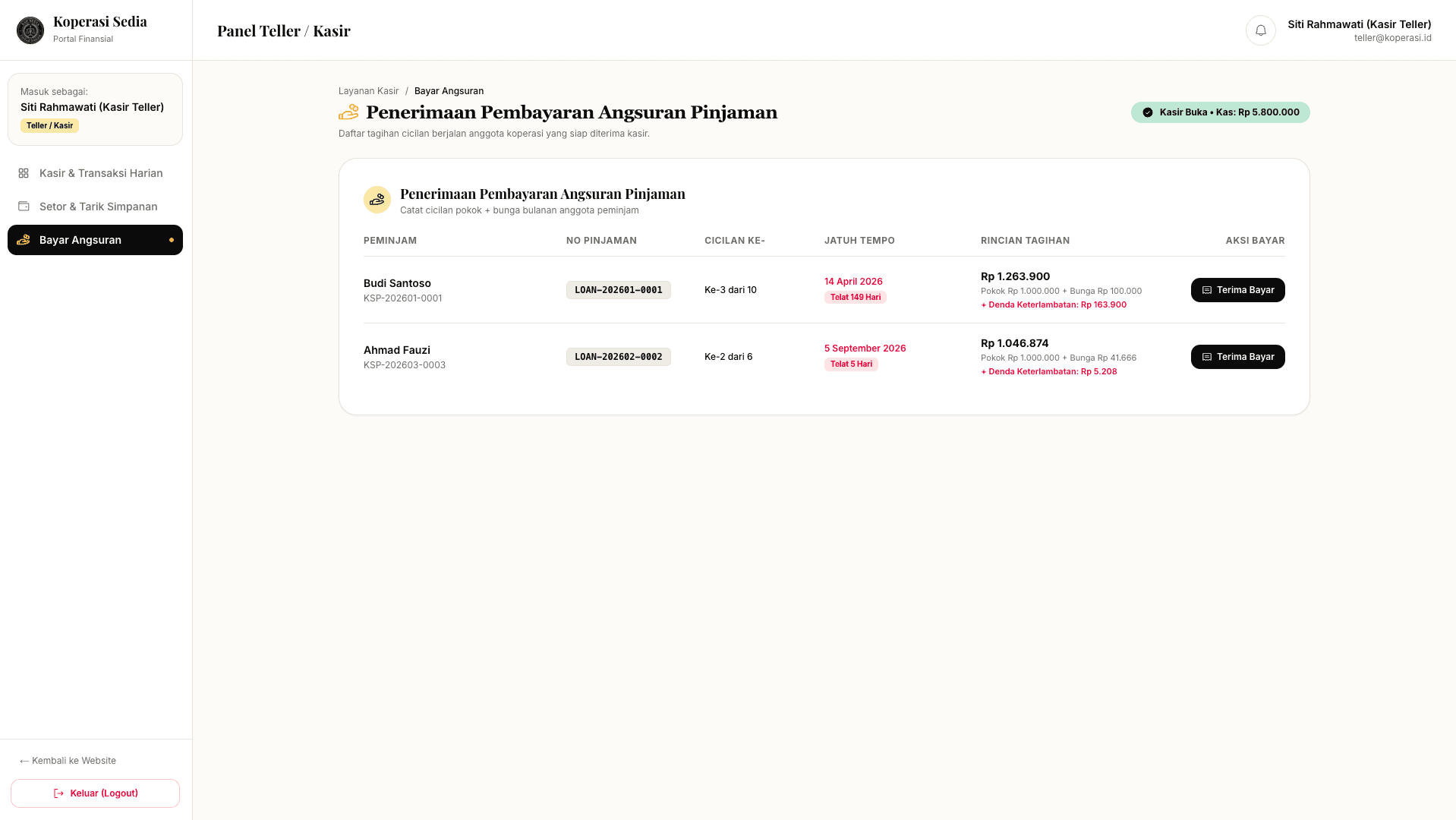
Task: Click the Ke-2 dari 6 installment cell
Action: point(728,357)
